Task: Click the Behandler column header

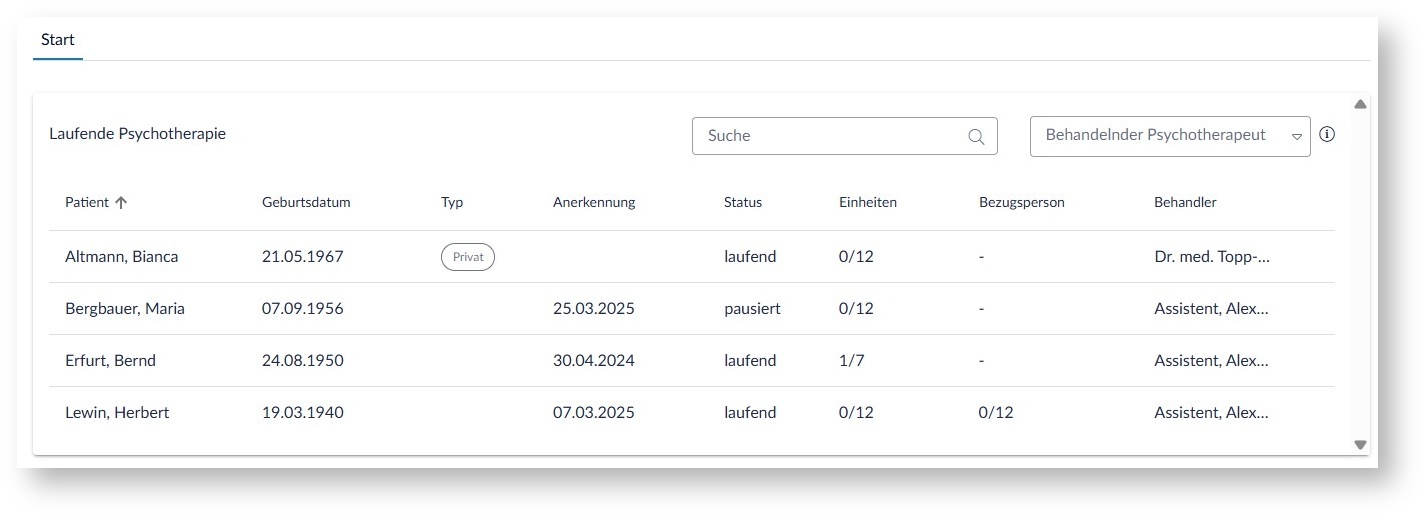Action: pos(1185,203)
